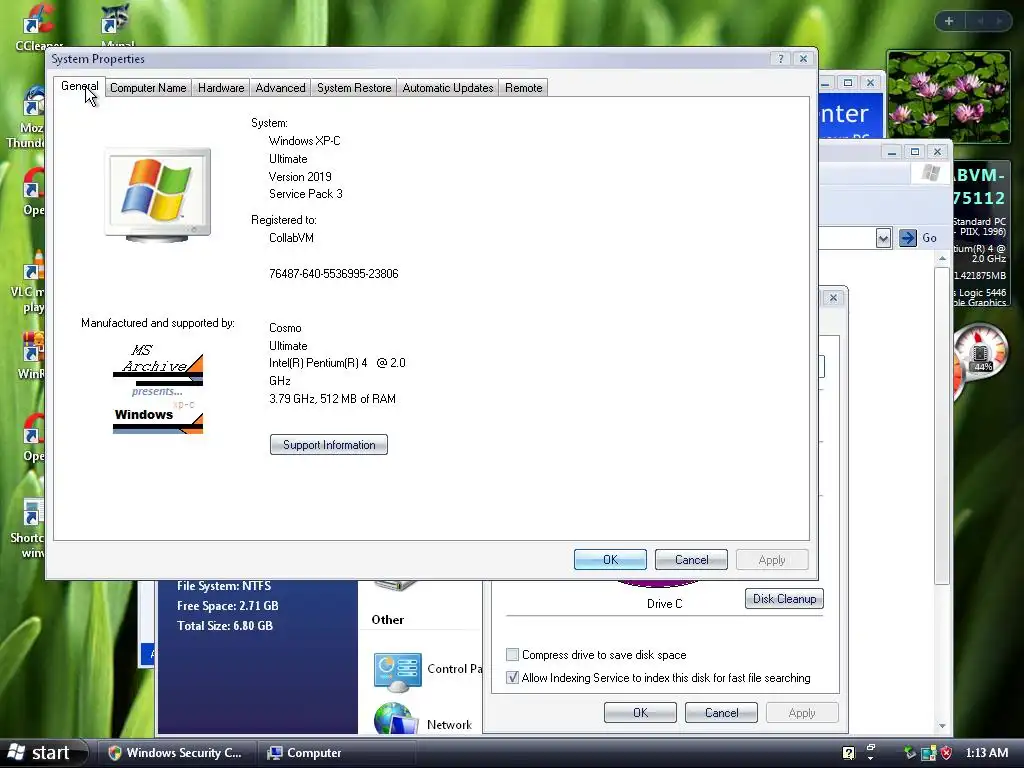1024x768 pixels.
Task: Click the taskbar clock showing 1:13 AM
Action: (987, 753)
